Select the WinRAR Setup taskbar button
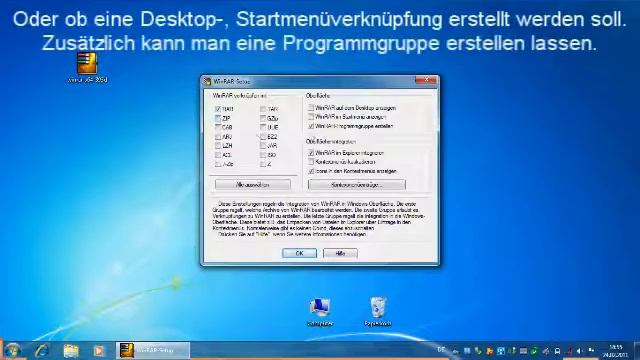 (153, 350)
